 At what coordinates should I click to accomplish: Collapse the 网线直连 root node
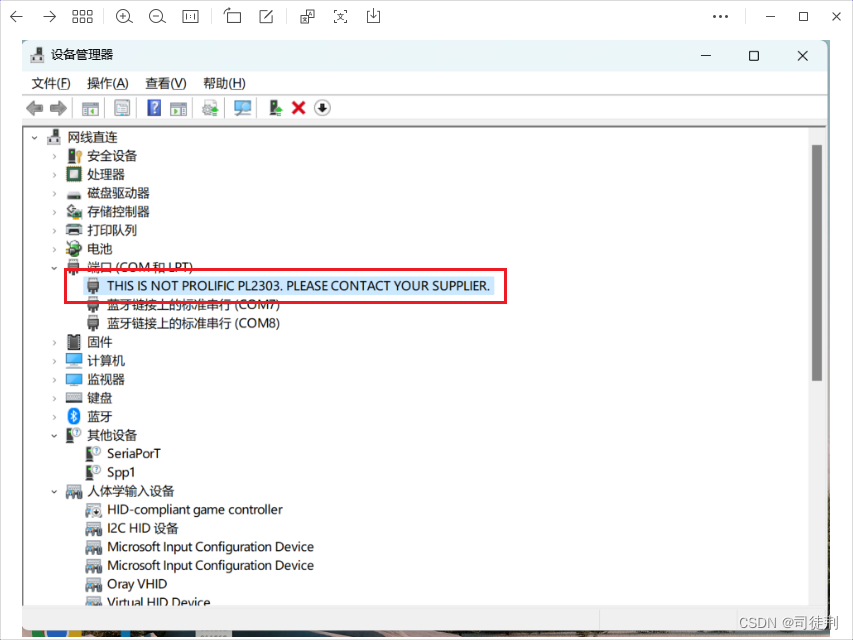(35, 138)
